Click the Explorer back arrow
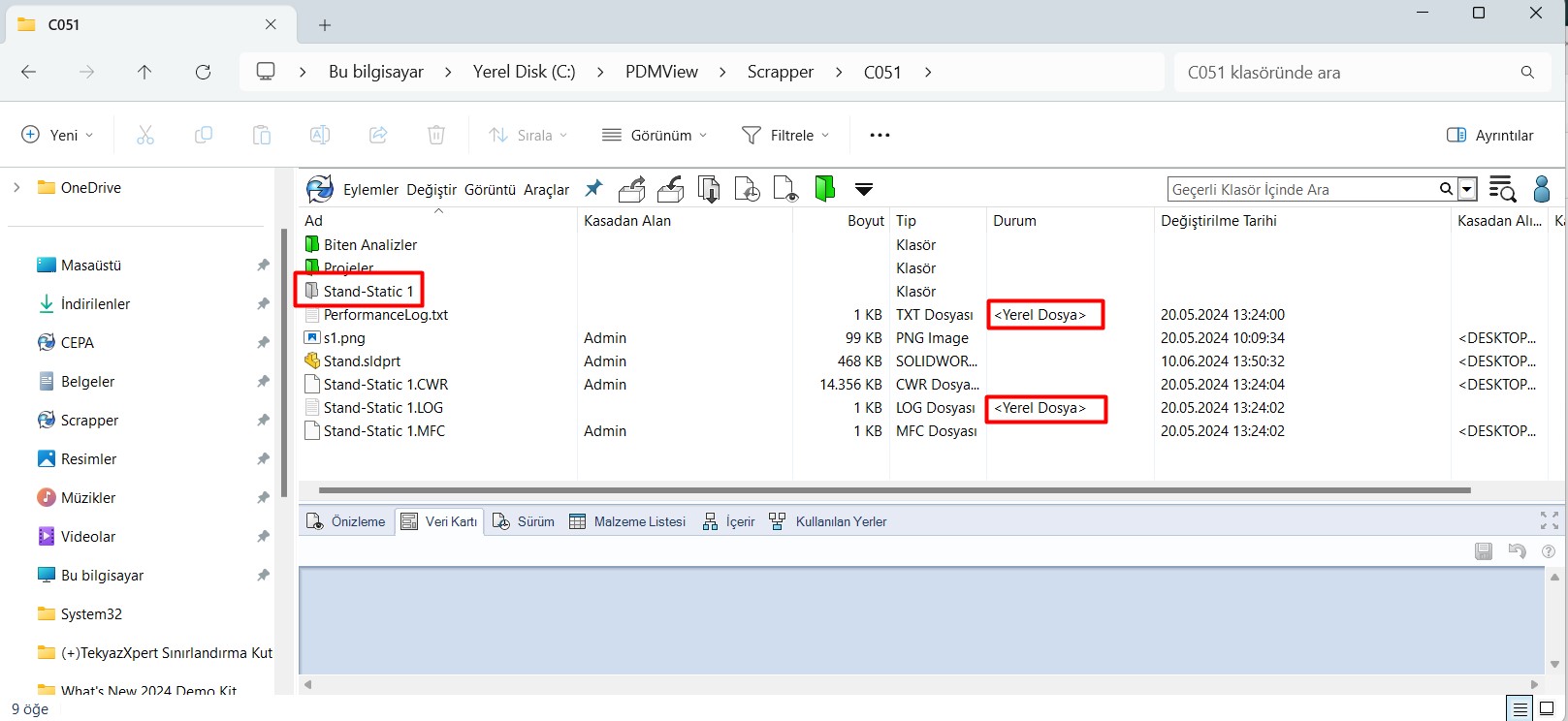This screenshot has height=721, width=1568. point(29,72)
